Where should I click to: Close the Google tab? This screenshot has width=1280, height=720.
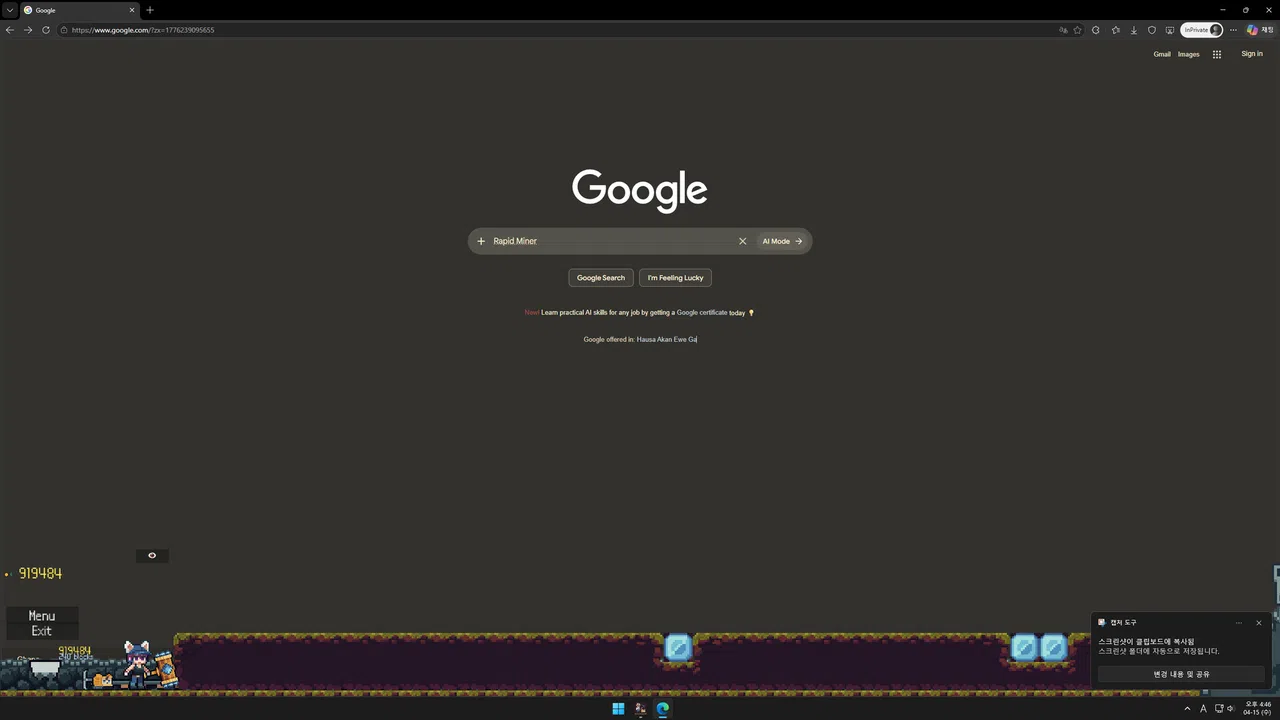coord(131,10)
